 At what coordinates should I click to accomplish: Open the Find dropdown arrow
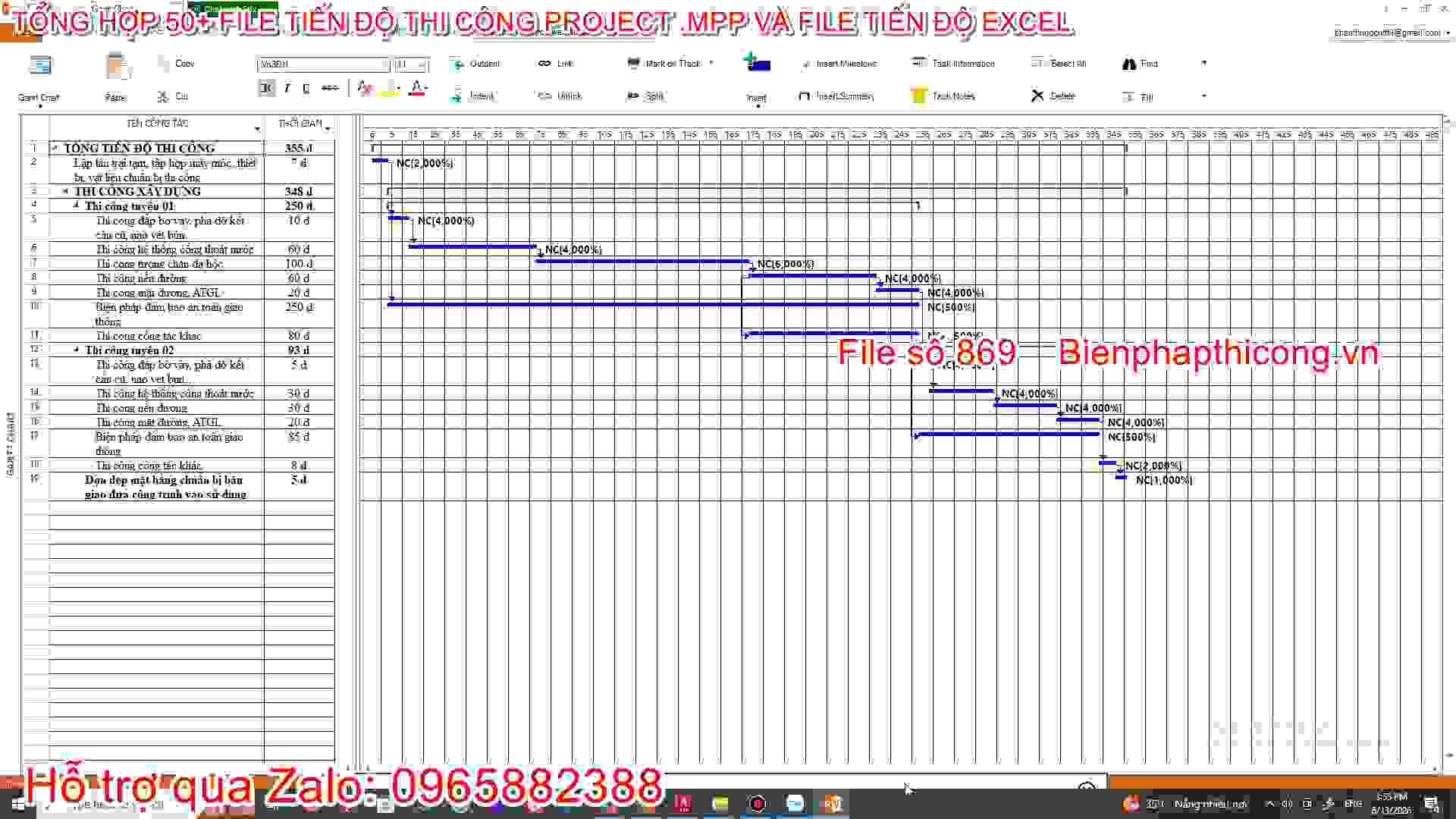(x=1203, y=64)
